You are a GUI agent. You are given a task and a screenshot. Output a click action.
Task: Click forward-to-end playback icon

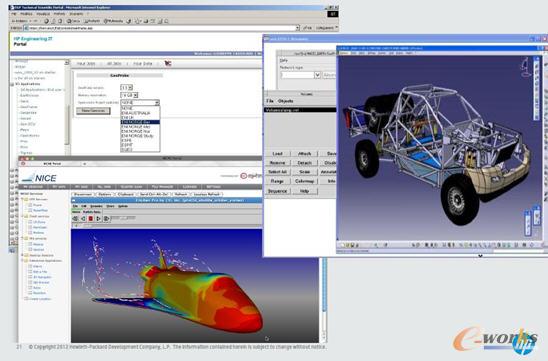point(106,218)
